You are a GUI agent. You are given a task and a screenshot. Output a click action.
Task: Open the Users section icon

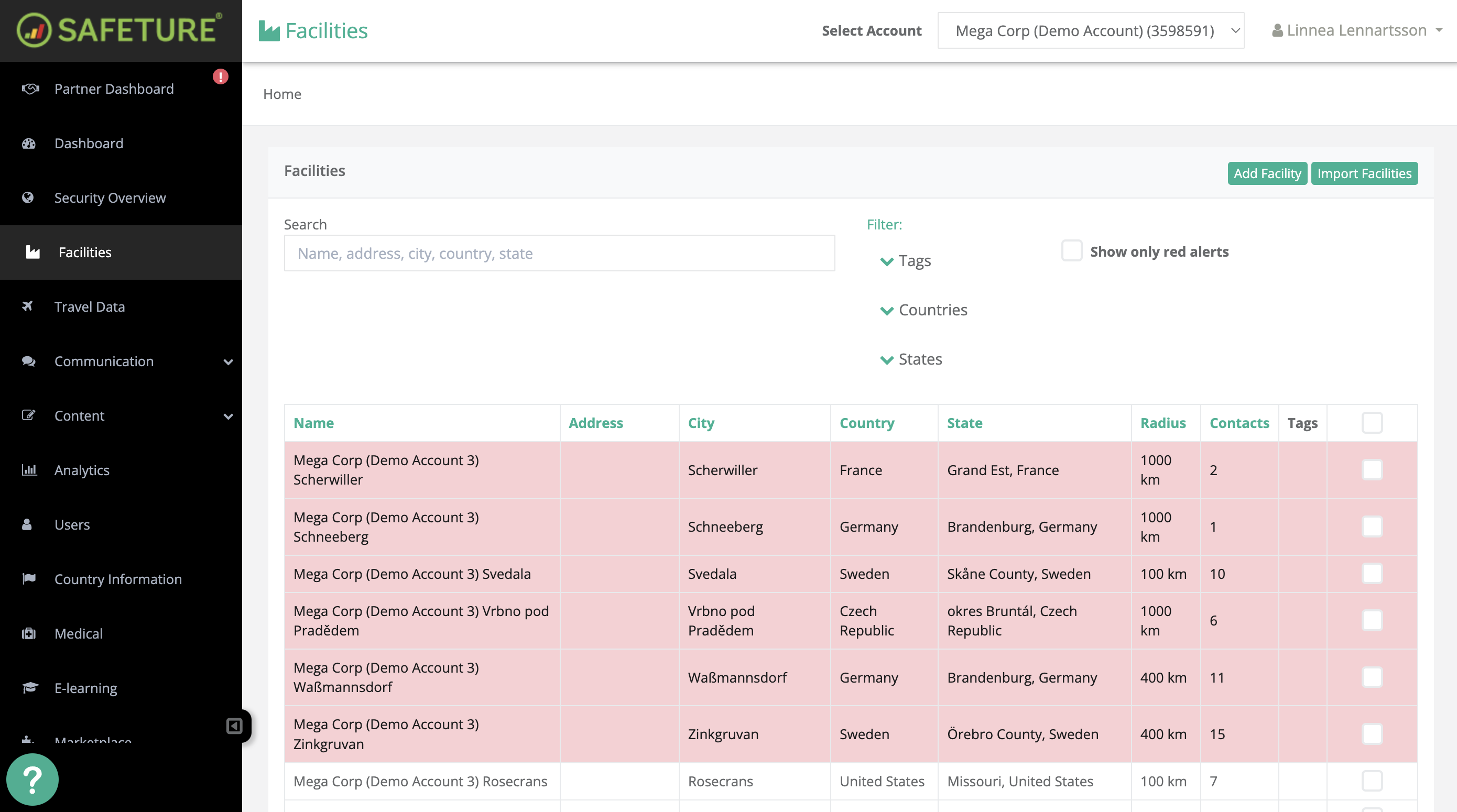pyautogui.click(x=28, y=525)
